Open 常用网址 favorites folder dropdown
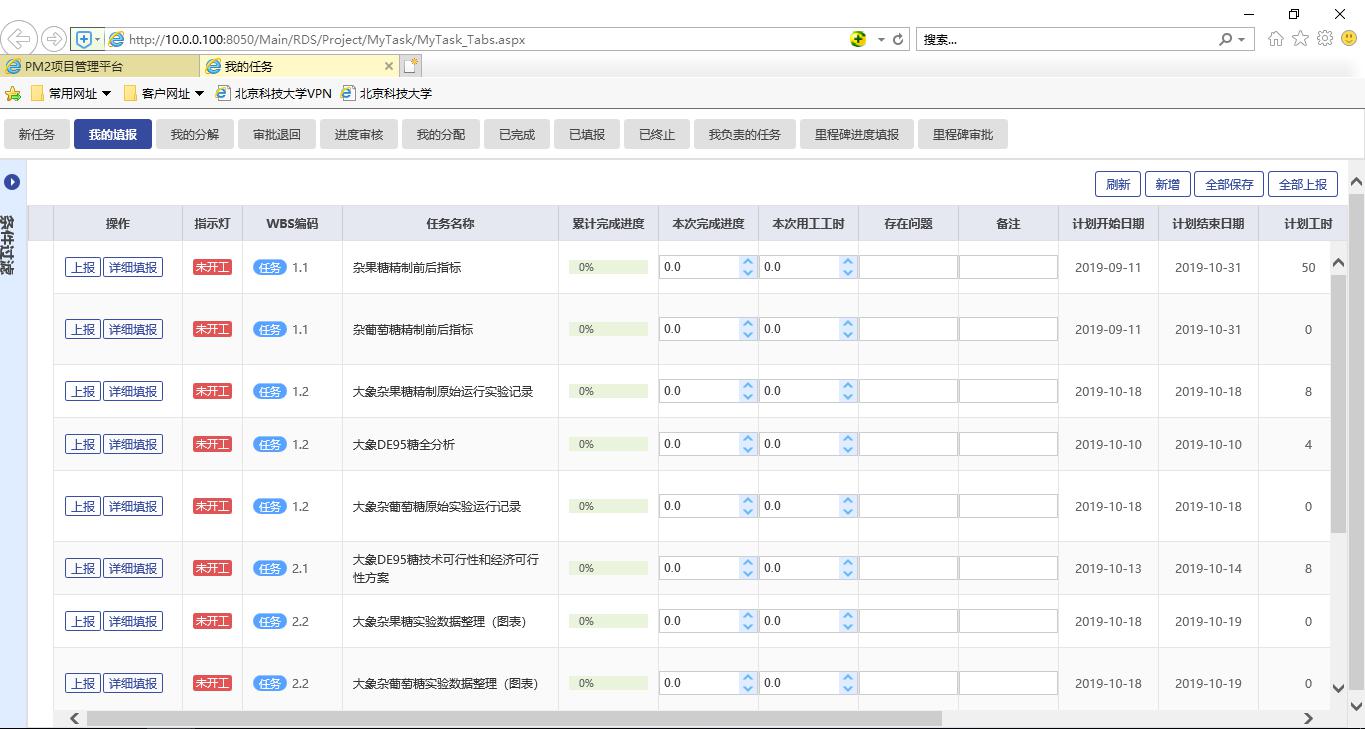The height and width of the screenshot is (729, 1365). [x=72, y=93]
